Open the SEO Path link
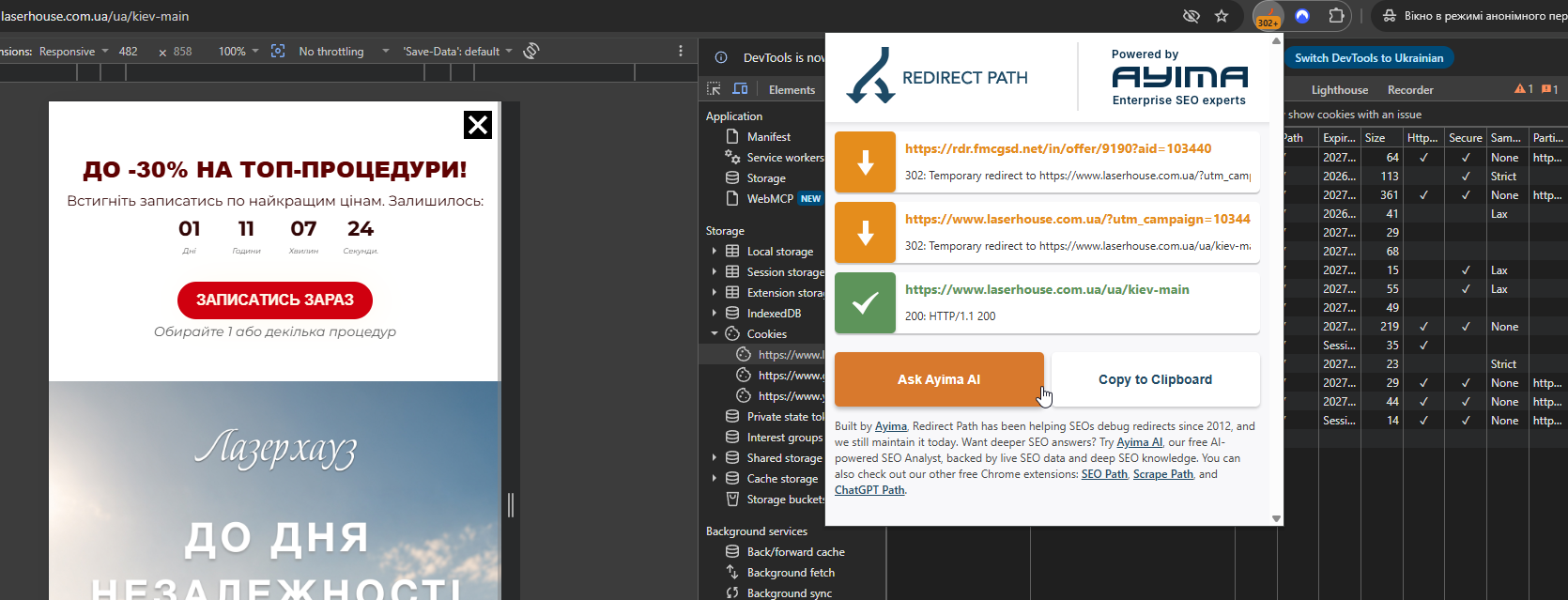Viewport: 1568px width, 600px height. click(1104, 474)
